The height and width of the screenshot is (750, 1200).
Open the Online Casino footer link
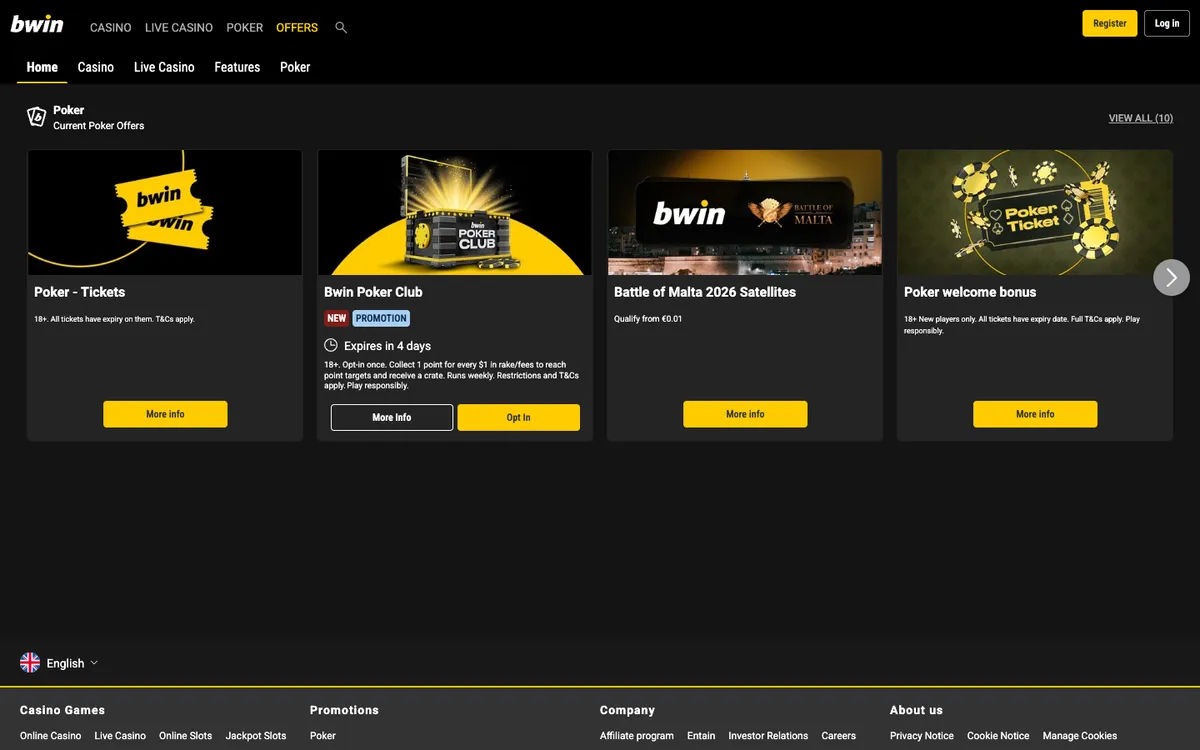click(51, 736)
